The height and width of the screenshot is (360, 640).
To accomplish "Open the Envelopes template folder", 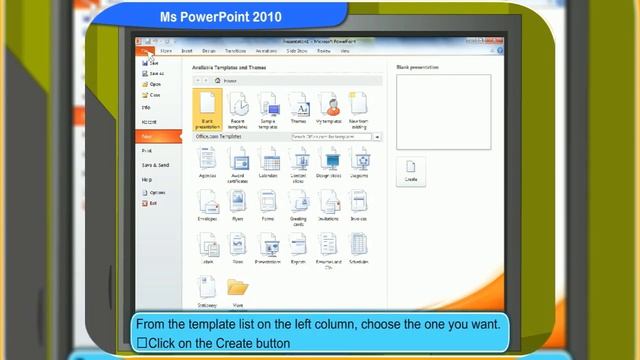I will 207,206.
